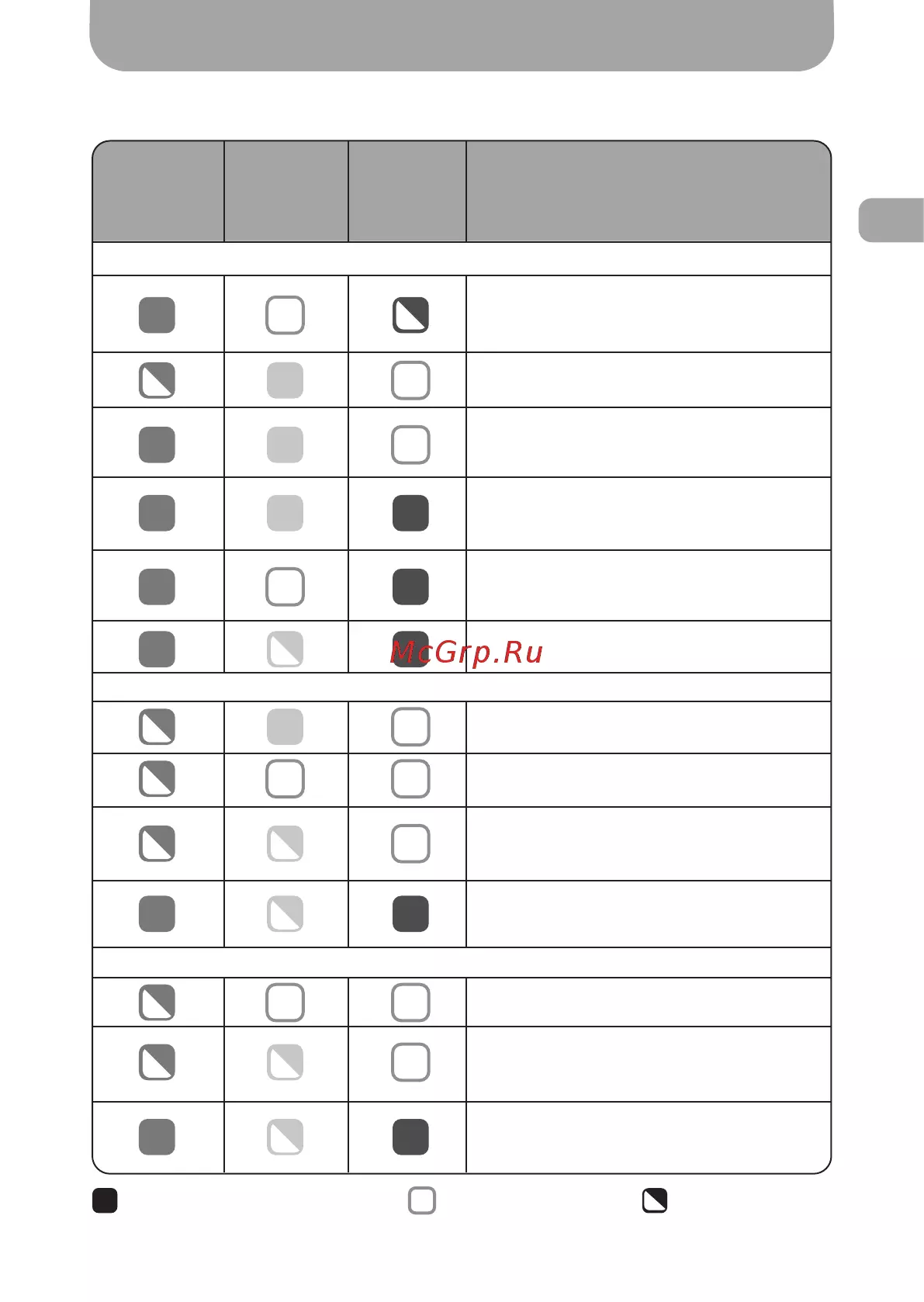The width and height of the screenshot is (924, 1302).
Task: Click the gray side tab on right page edge
Action: pyautogui.click(x=891, y=220)
